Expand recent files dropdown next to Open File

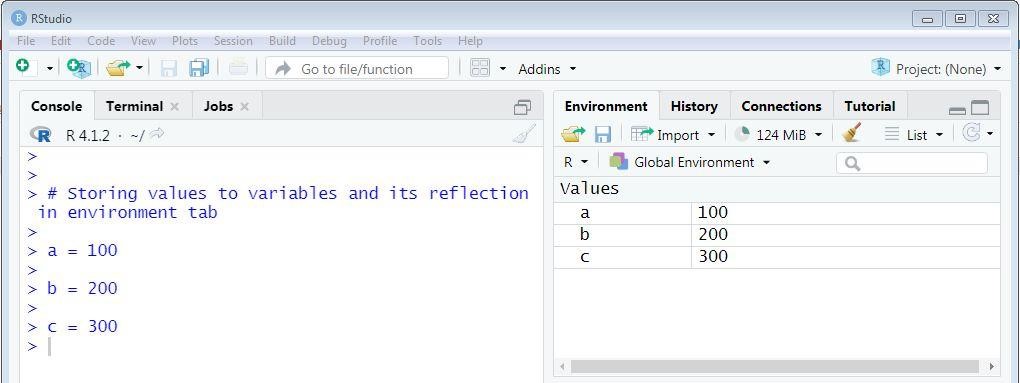coord(139,68)
